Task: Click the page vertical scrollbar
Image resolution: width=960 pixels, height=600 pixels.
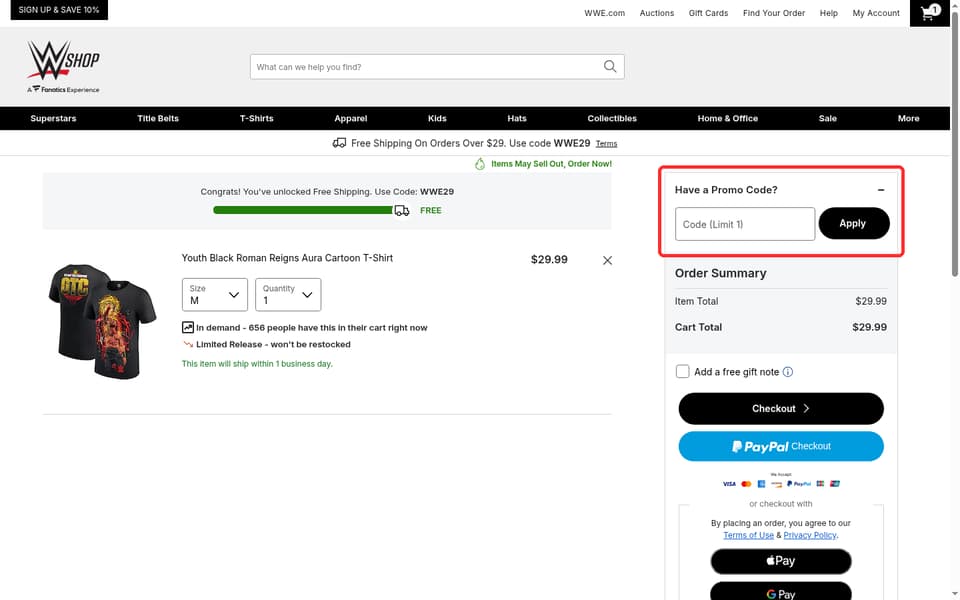Action: pos(954,144)
